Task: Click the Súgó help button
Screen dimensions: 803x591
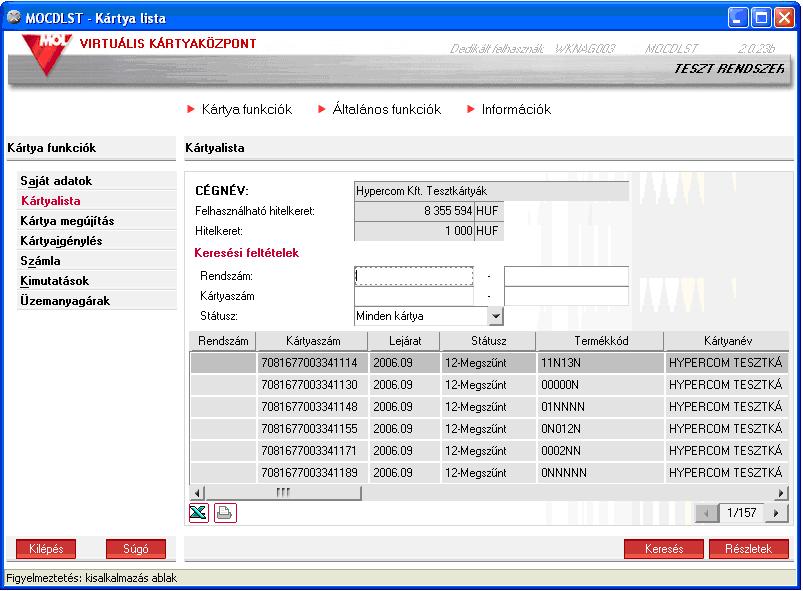Action: [136, 549]
